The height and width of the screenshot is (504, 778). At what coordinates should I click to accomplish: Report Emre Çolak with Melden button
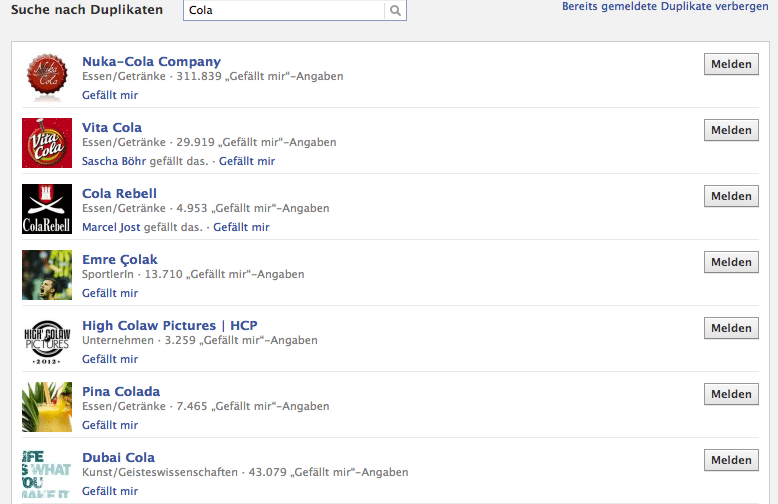click(731, 262)
